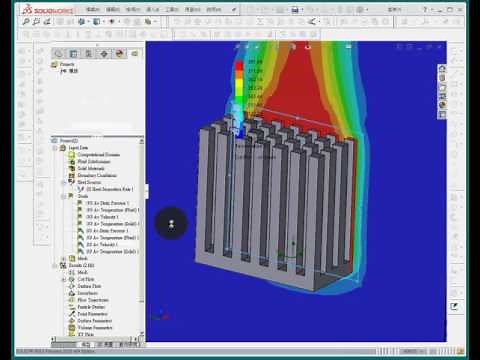Click the Flow Trajectories icon

coord(71,300)
